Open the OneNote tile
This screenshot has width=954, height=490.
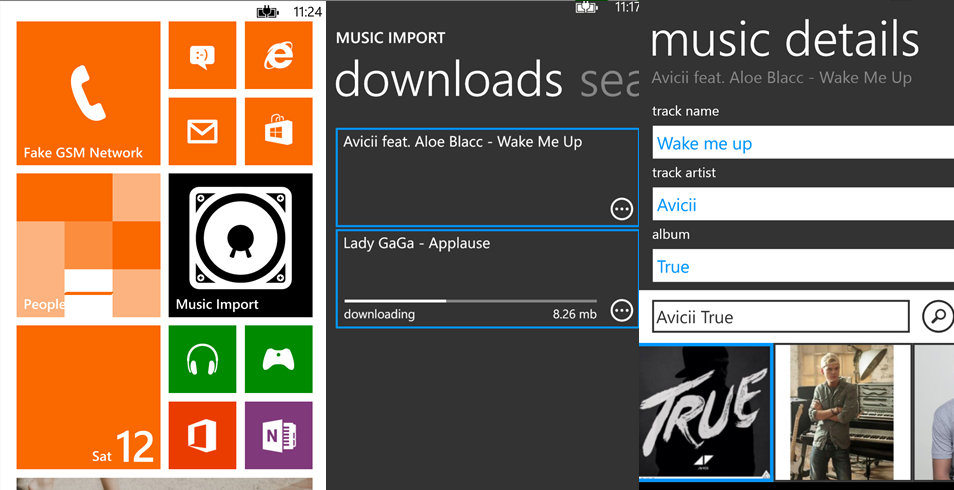tap(279, 435)
